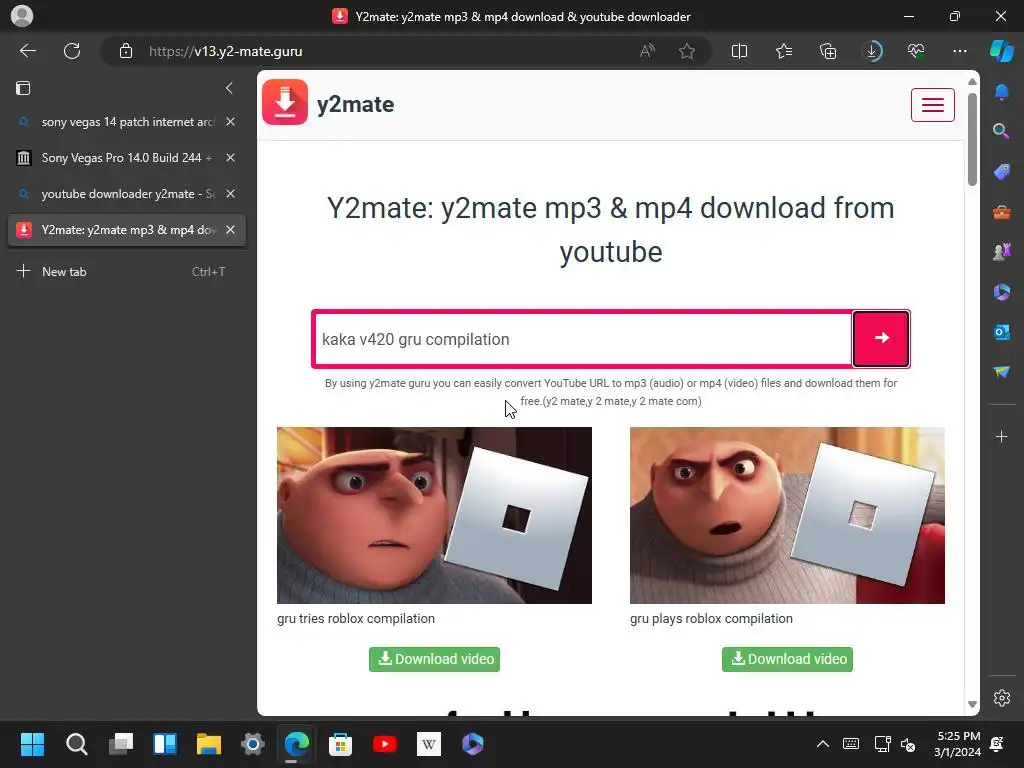This screenshot has height=768, width=1024.
Task: Open clock and date 5:25 PM
Action: (x=957, y=744)
